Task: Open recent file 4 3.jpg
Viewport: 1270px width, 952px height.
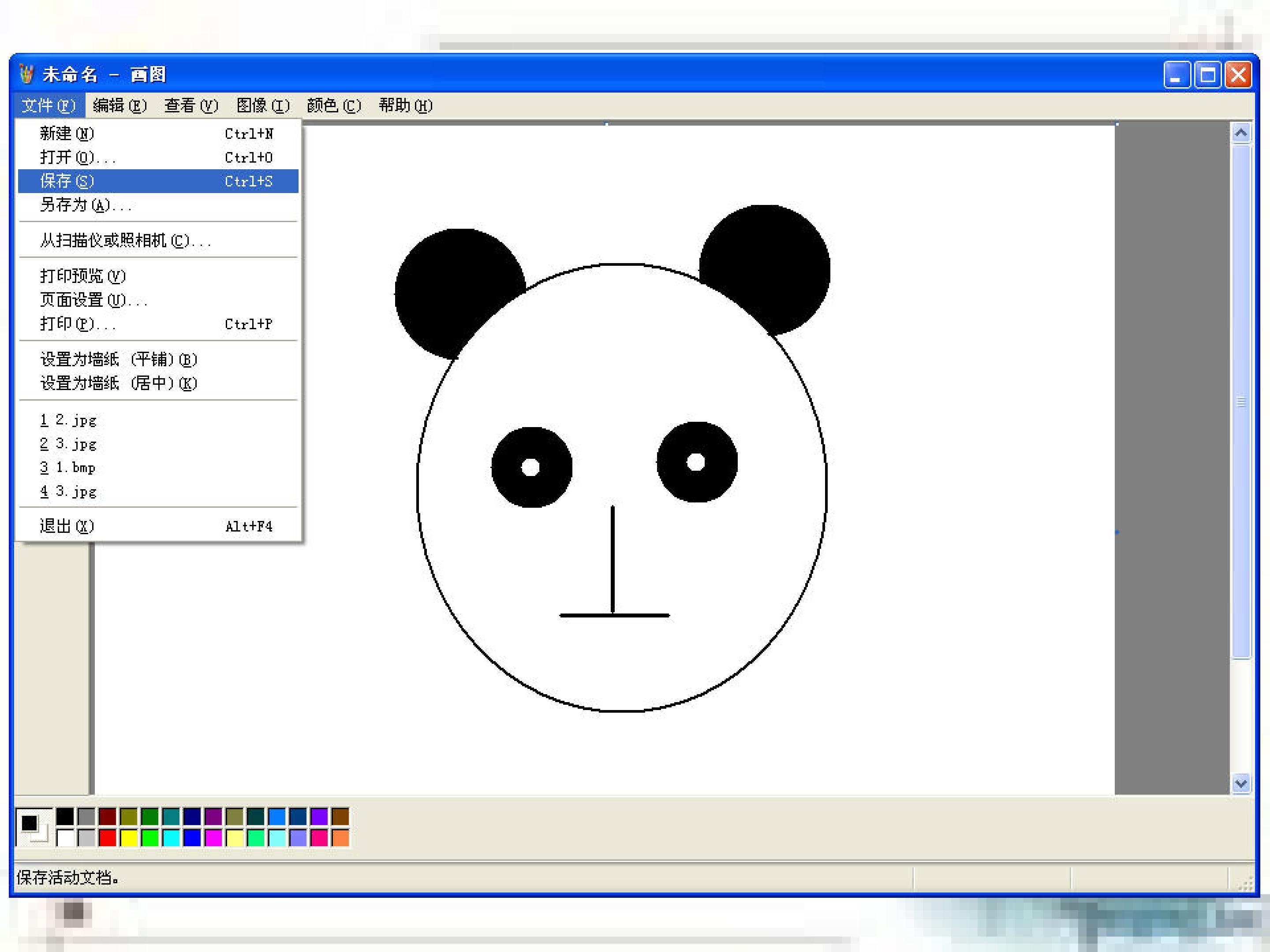Action: [158, 492]
